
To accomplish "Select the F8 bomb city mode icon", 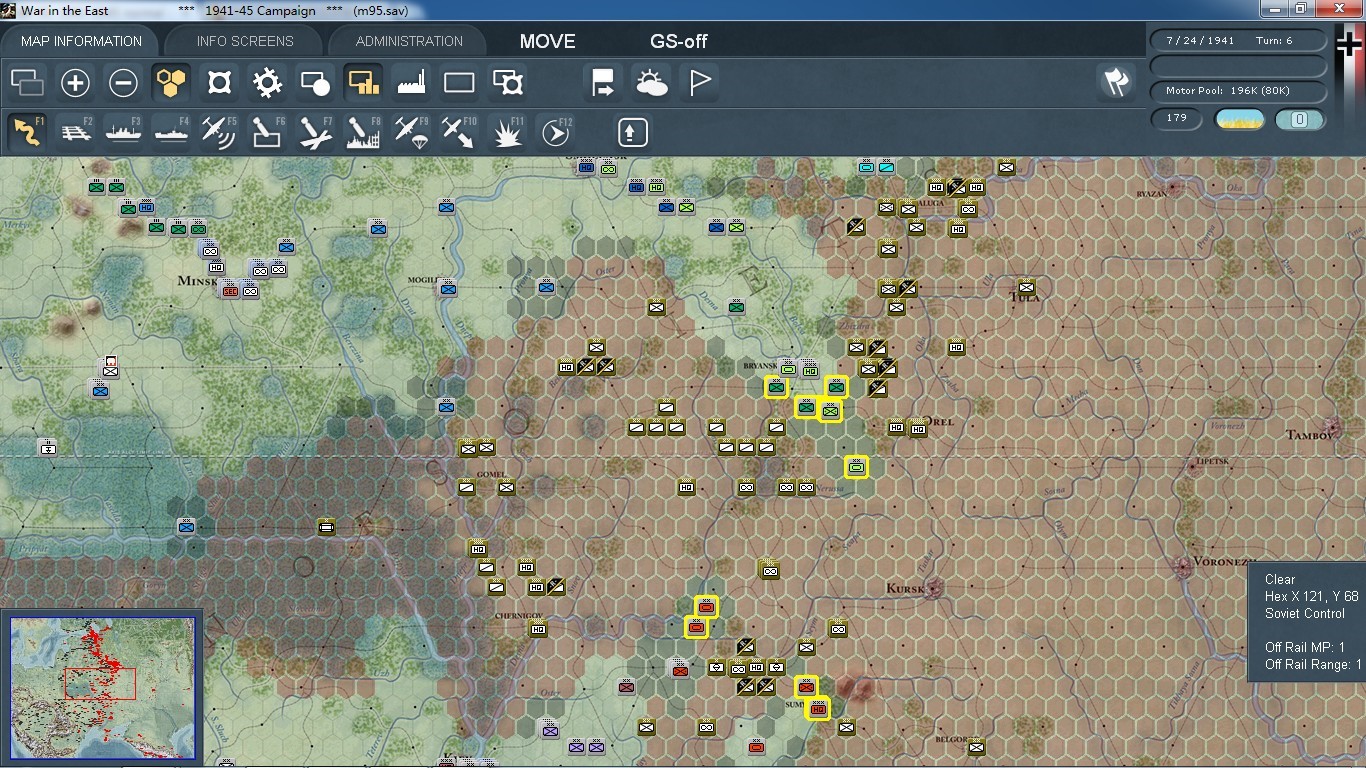I will pyautogui.click(x=363, y=132).
